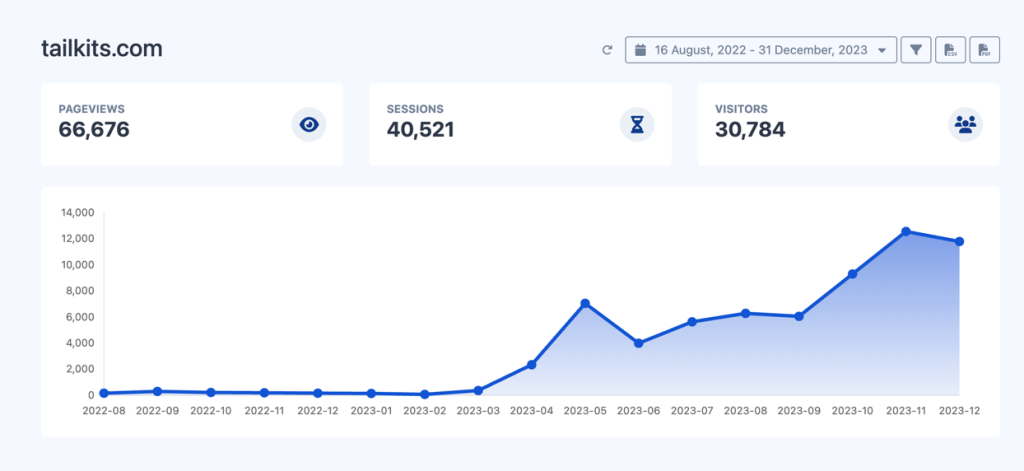Click the 2023-08 data point
The height and width of the screenshot is (471, 1024).
pyautogui.click(x=746, y=313)
